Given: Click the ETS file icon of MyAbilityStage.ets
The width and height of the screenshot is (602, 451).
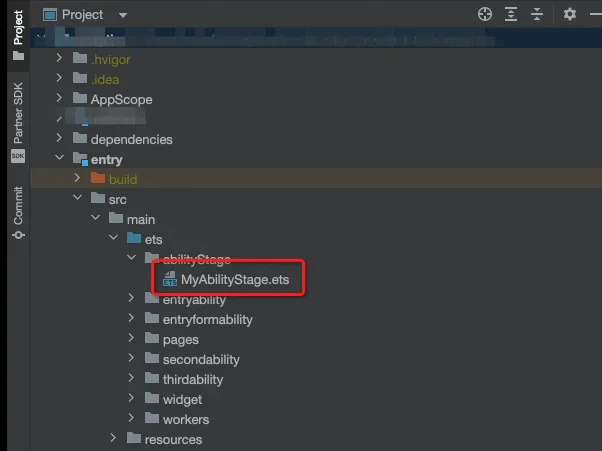Looking at the screenshot, I should (x=169, y=279).
